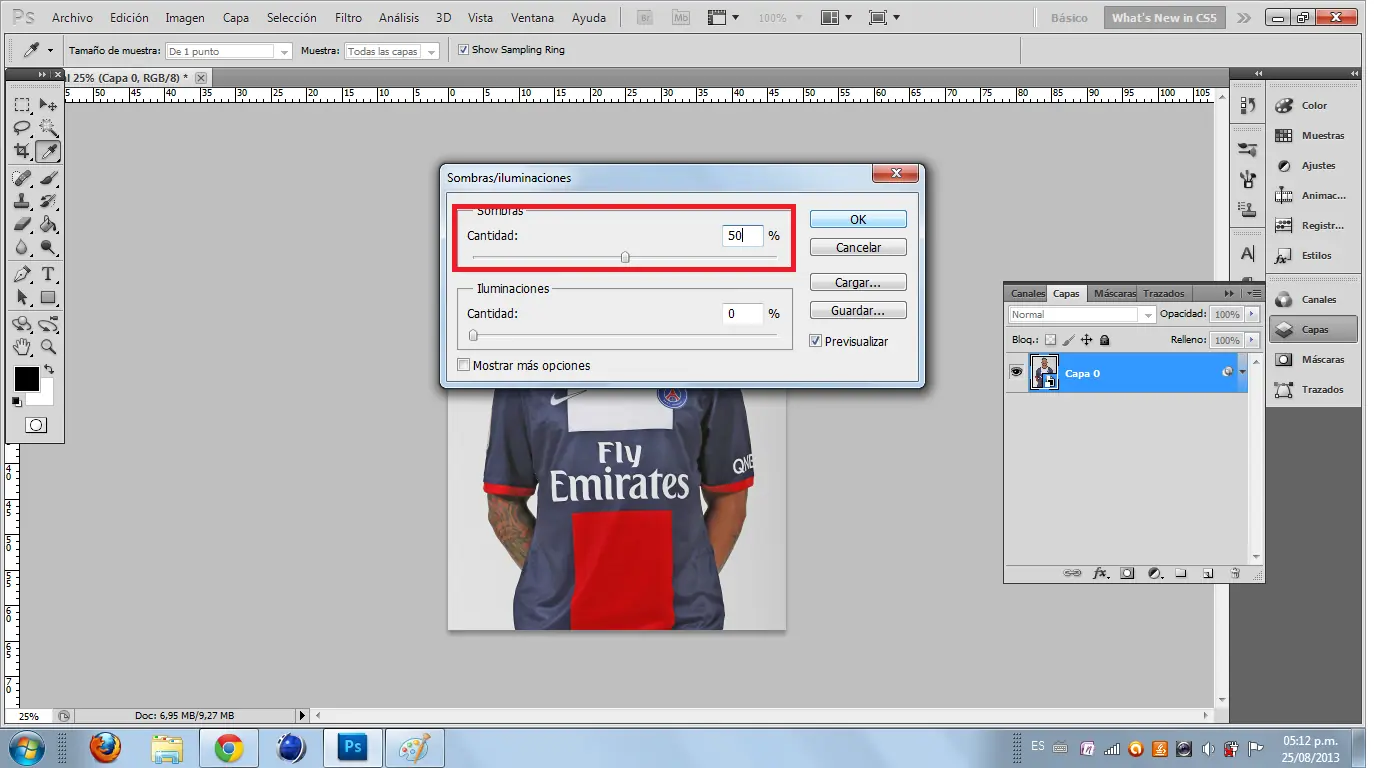Switch to the Canales tab
The height and width of the screenshot is (768, 1374).
click(x=1028, y=293)
